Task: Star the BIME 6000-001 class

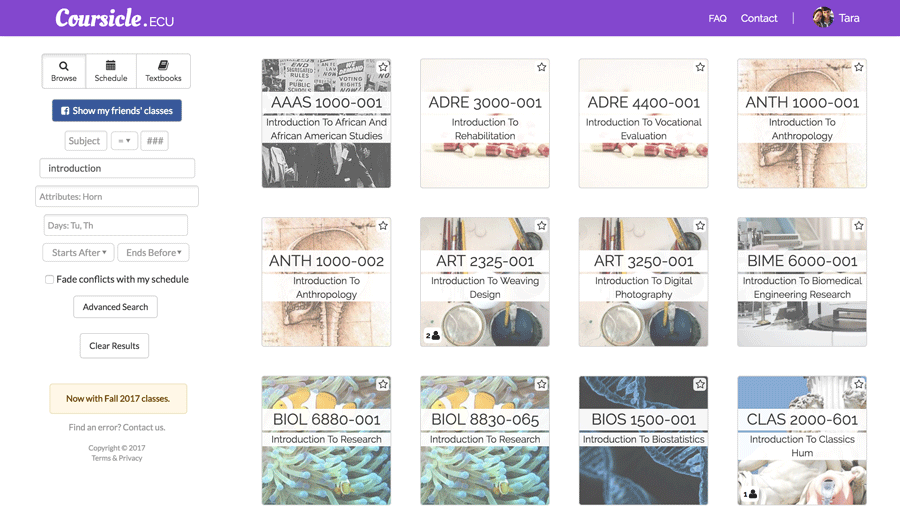Action: pyautogui.click(x=858, y=226)
